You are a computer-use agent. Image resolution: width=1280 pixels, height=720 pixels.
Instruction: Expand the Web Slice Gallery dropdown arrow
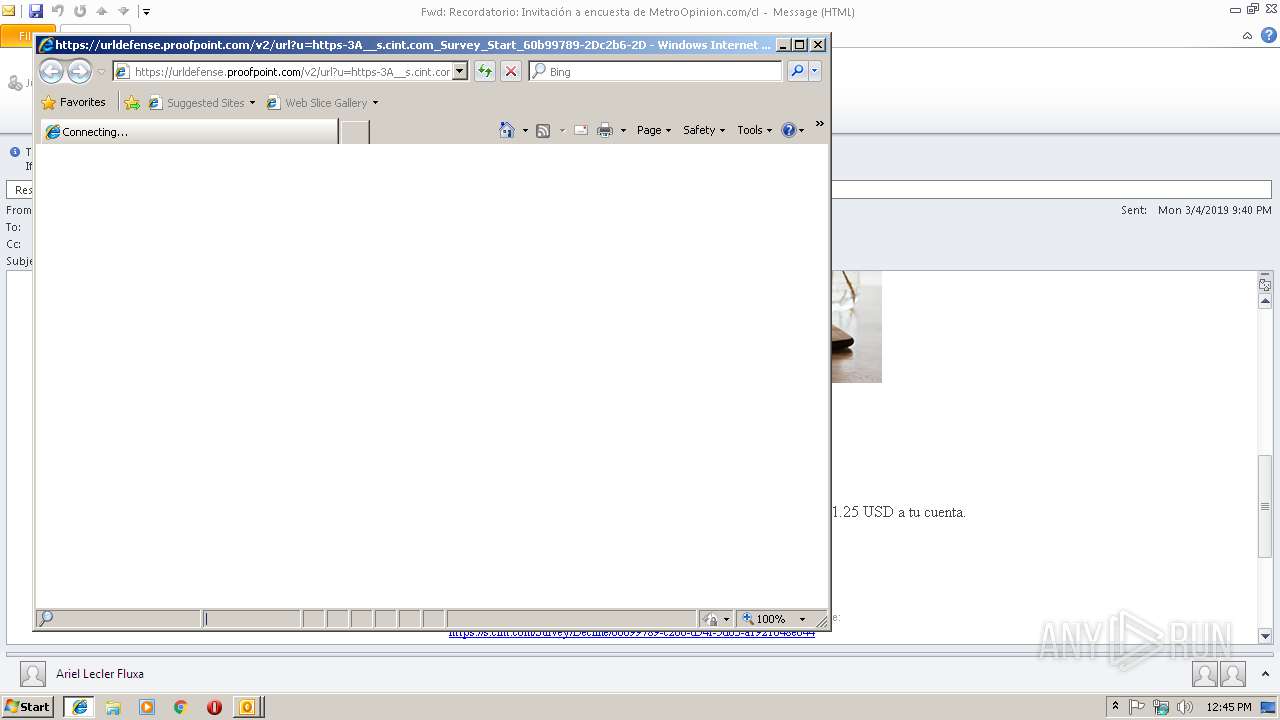[x=375, y=103]
